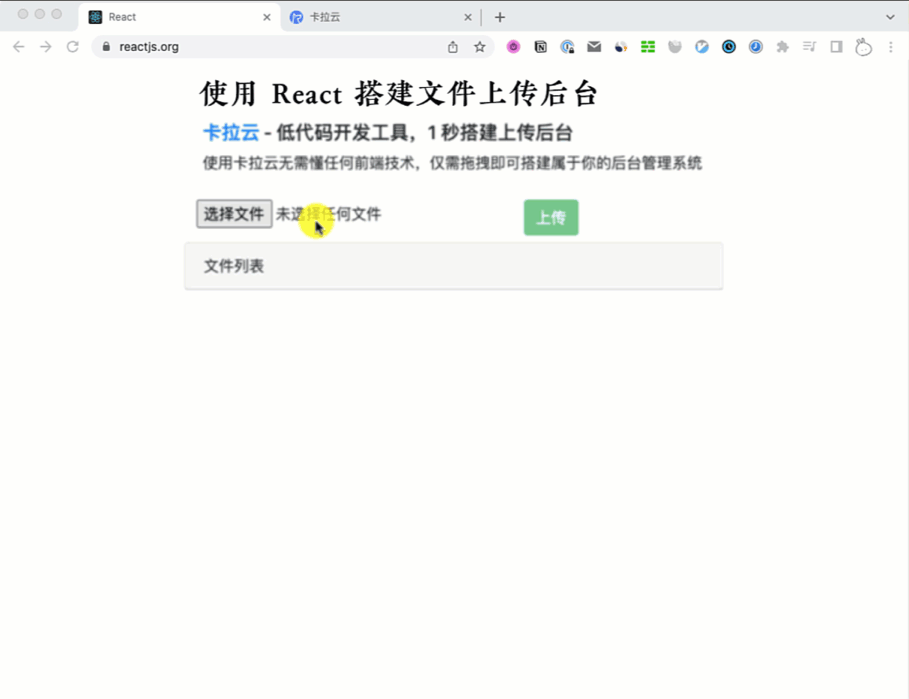
Task: Go forward with the browser forward arrow
Action: click(x=46, y=47)
